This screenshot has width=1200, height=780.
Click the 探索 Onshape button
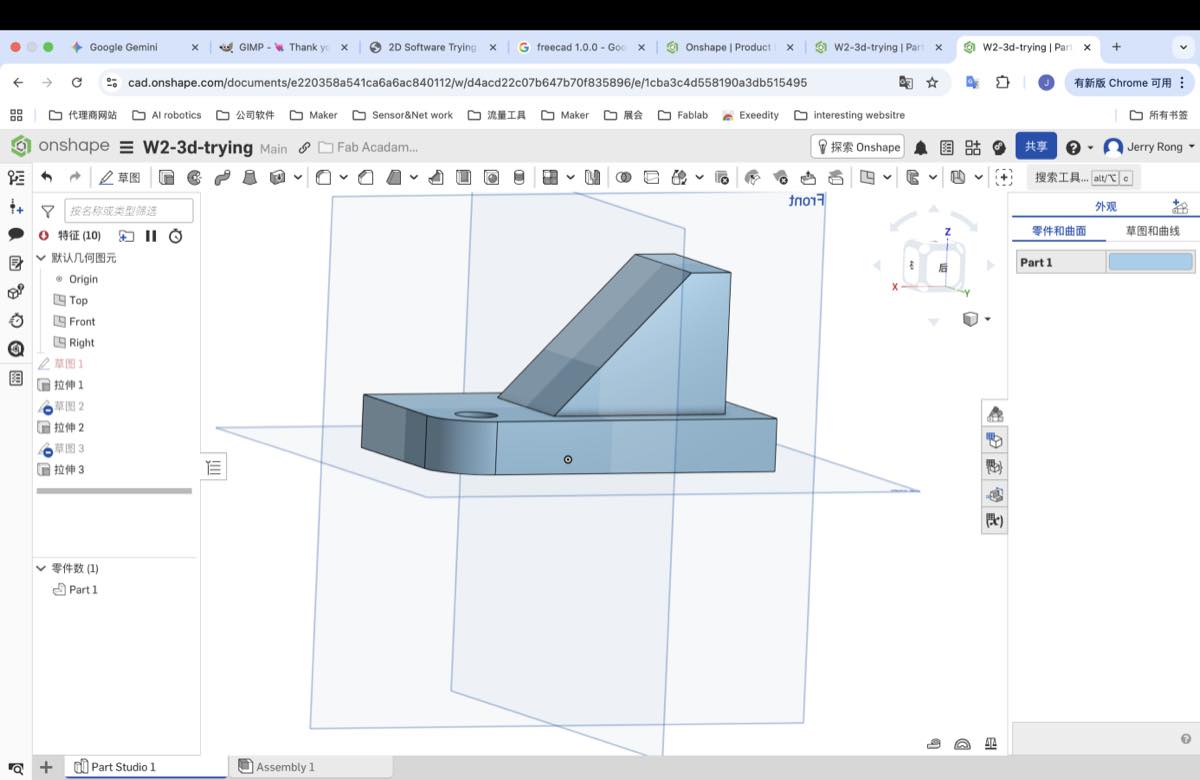pos(857,147)
